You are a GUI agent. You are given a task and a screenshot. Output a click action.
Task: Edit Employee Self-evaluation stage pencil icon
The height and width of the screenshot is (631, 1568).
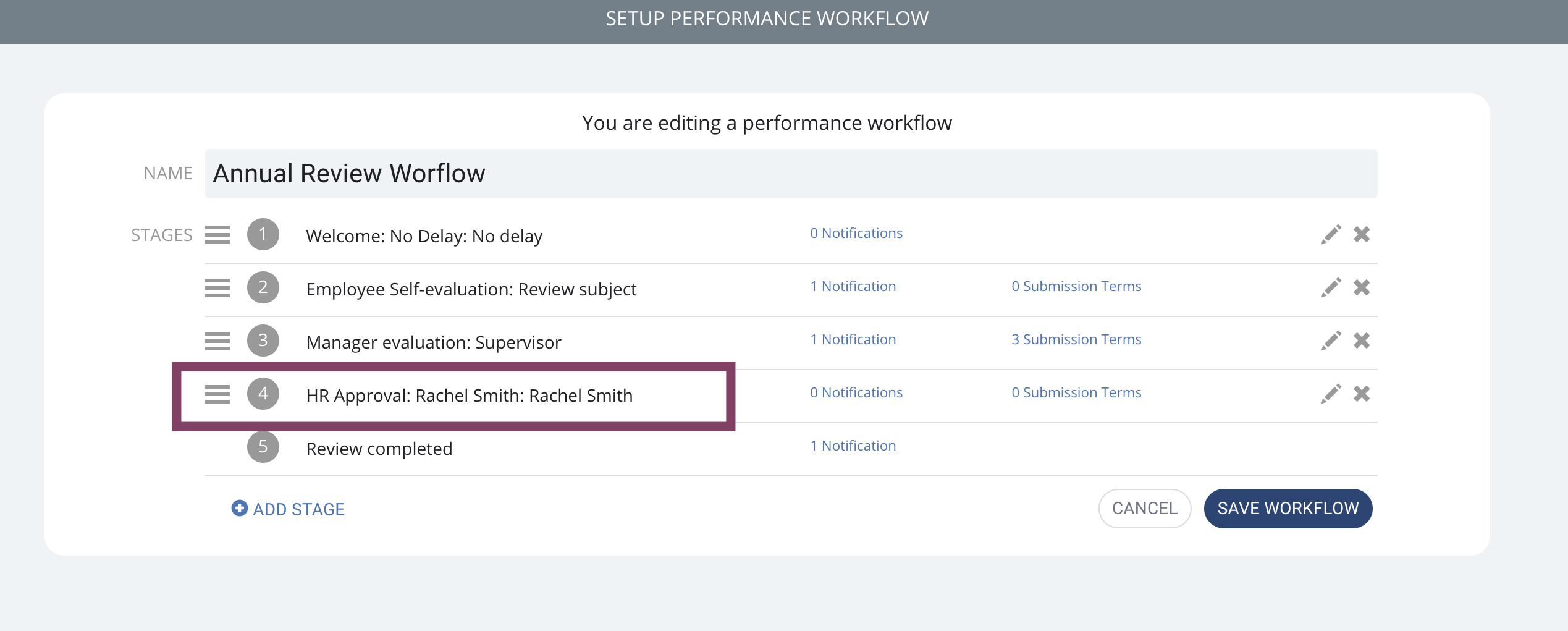1331,287
